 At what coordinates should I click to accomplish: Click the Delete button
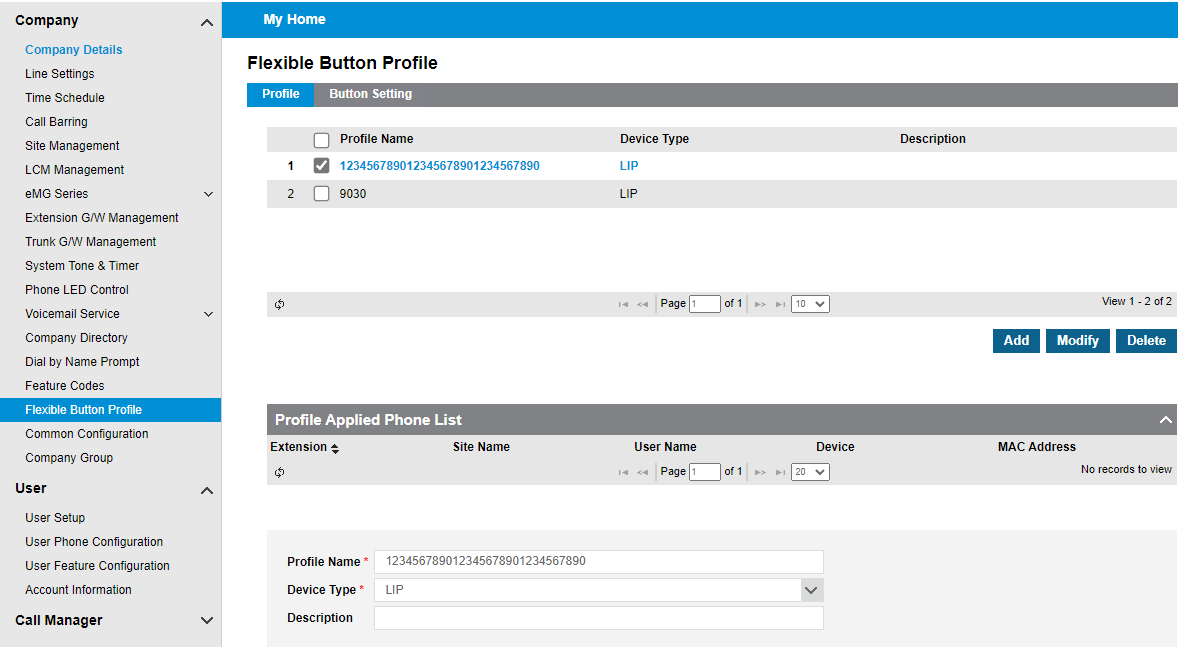tap(1146, 341)
